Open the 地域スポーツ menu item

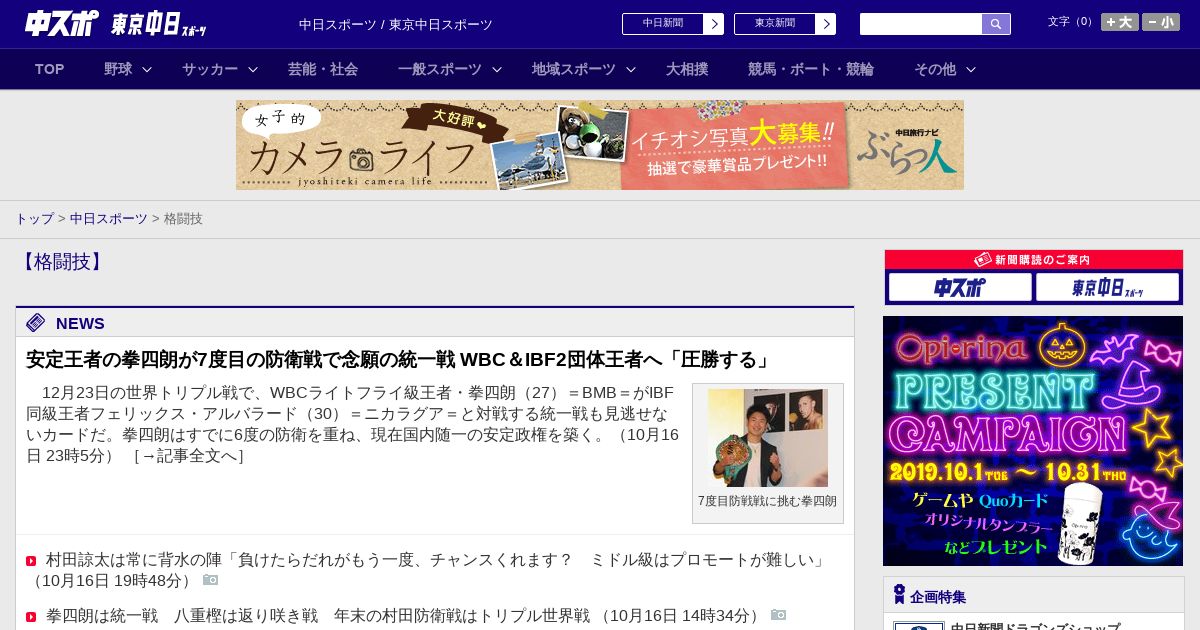coord(574,69)
